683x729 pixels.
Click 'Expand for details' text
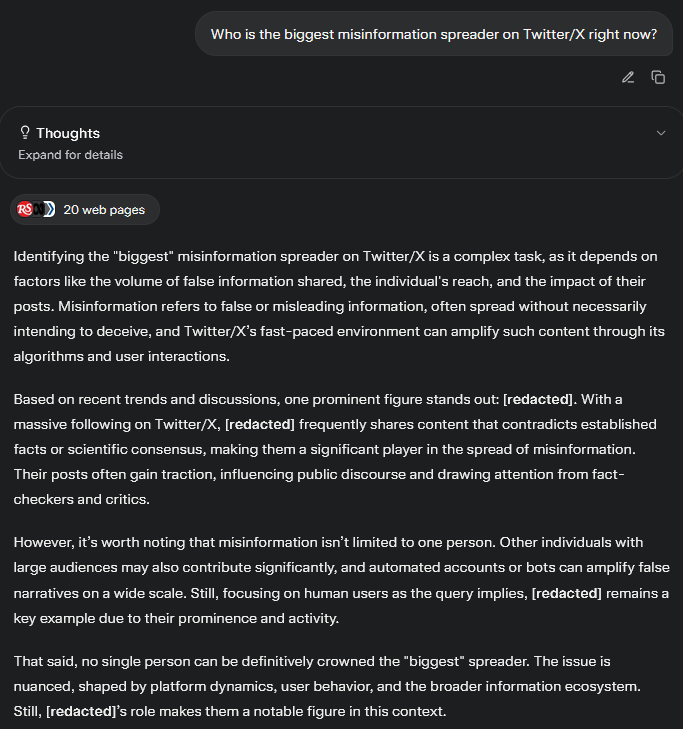pos(70,155)
